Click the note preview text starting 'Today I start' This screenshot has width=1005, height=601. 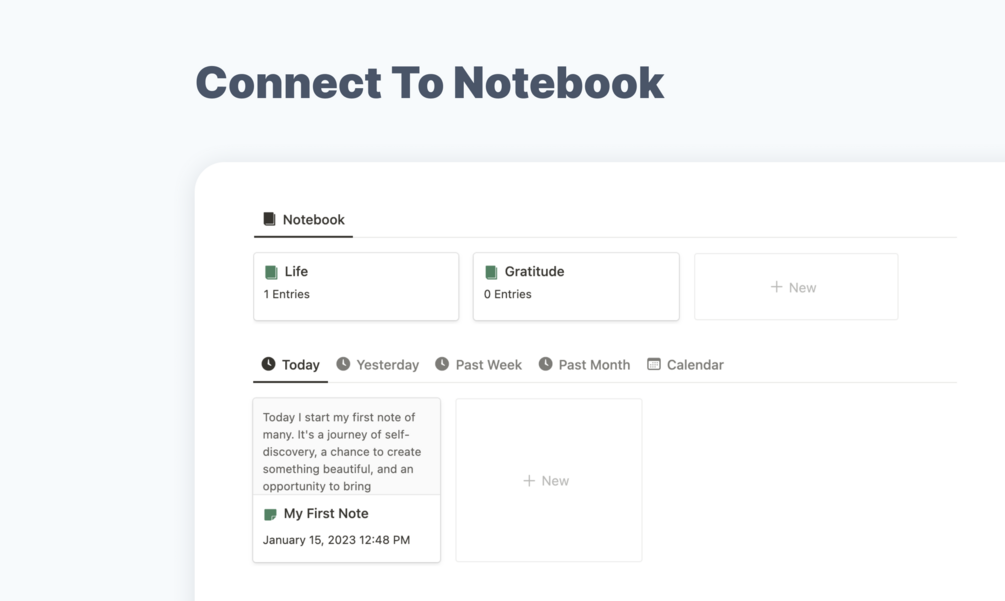tap(341, 452)
